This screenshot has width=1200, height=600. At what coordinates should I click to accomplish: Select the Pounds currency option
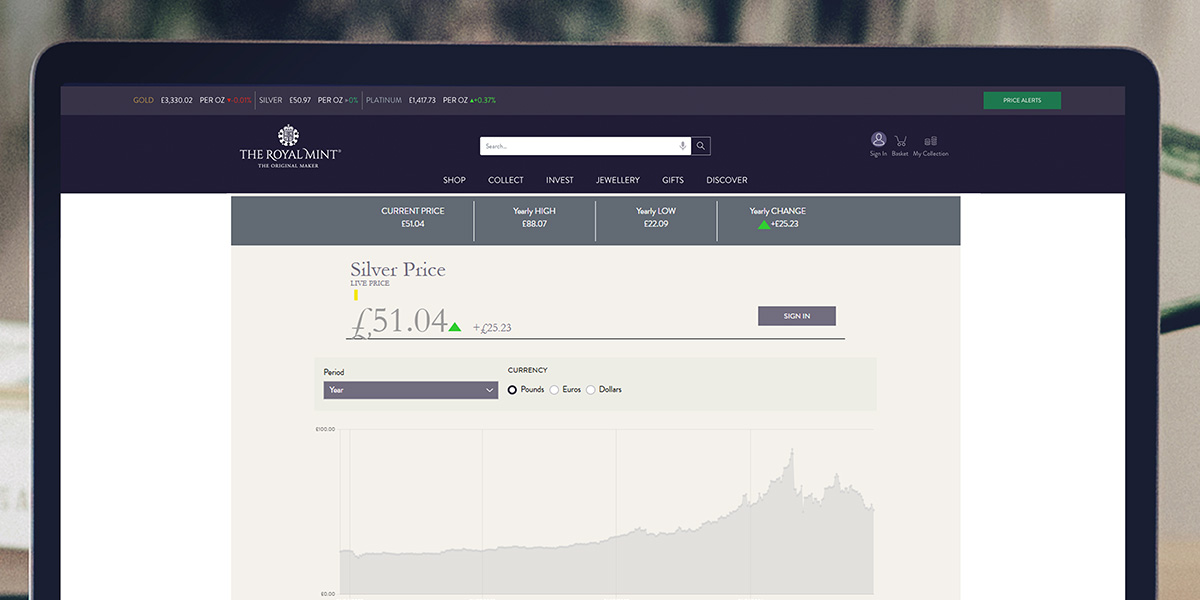513,390
